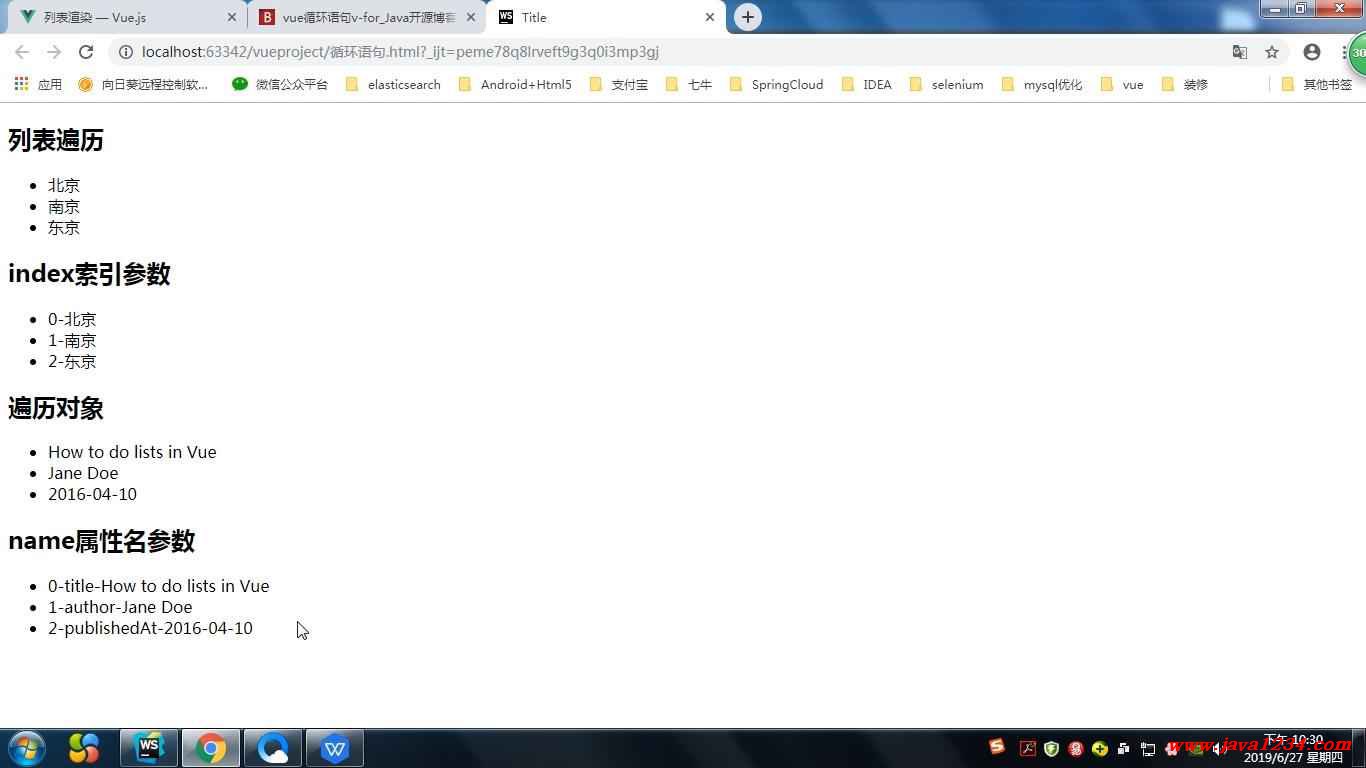The height and width of the screenshot is (768, 1366).
Task: Open the 应用 apps shortcut
Action: (38, 84)
